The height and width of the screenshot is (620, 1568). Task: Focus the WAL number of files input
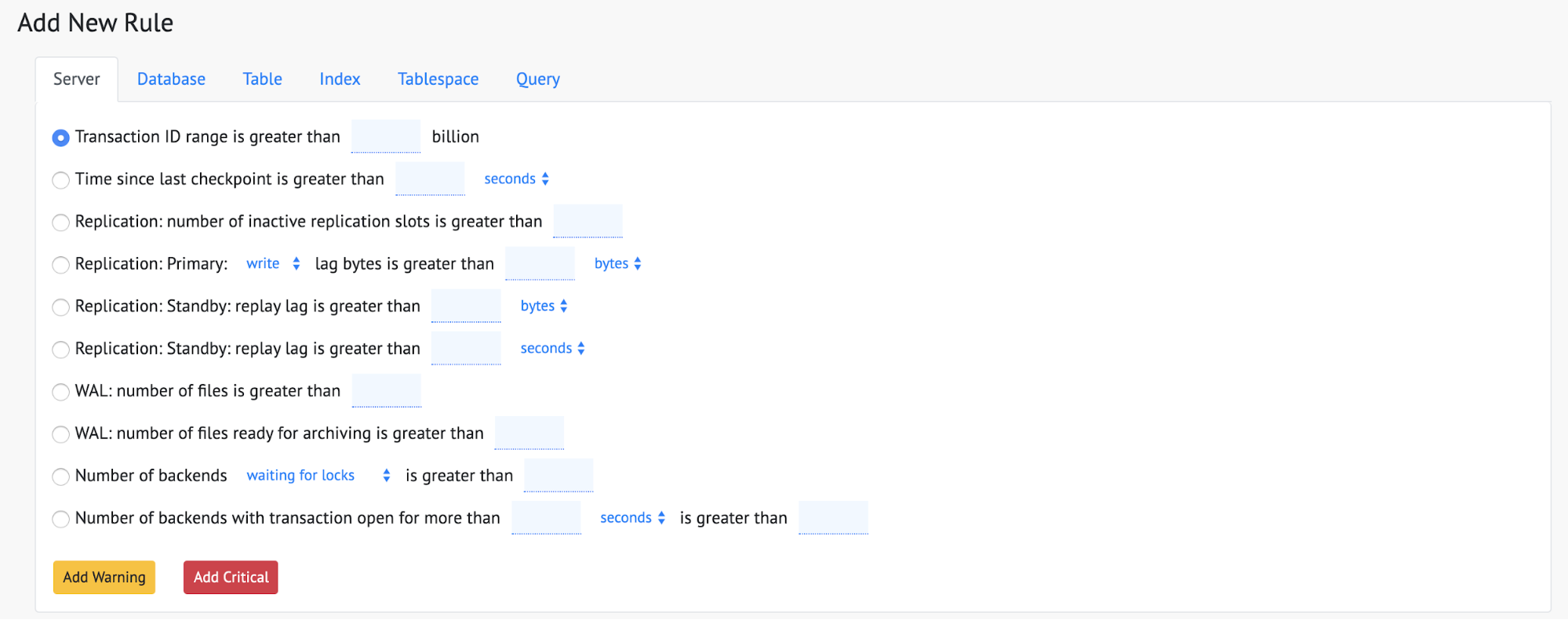tap(387, 390)
